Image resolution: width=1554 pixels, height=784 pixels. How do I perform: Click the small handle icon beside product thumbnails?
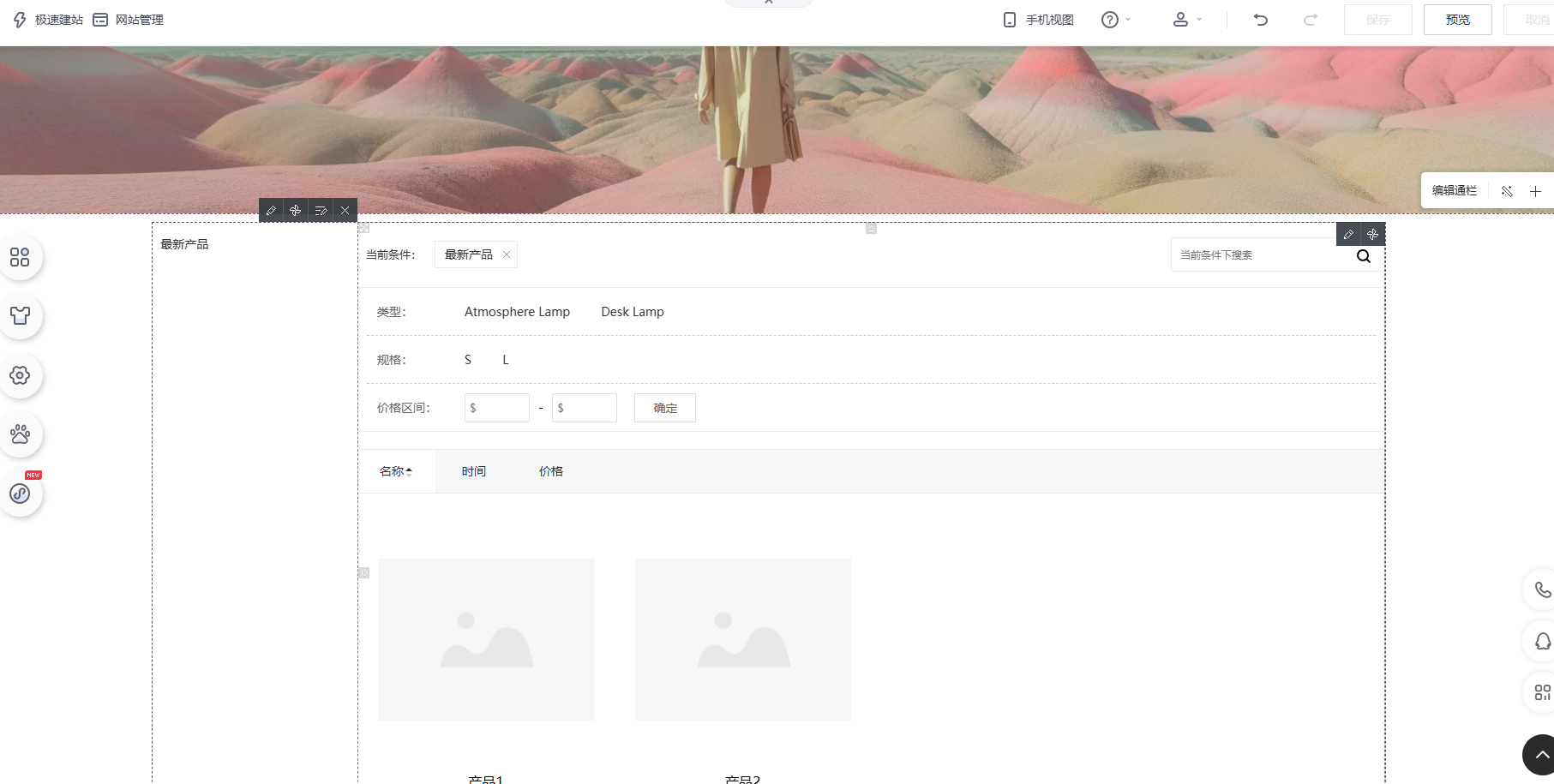tap(363, 572)
